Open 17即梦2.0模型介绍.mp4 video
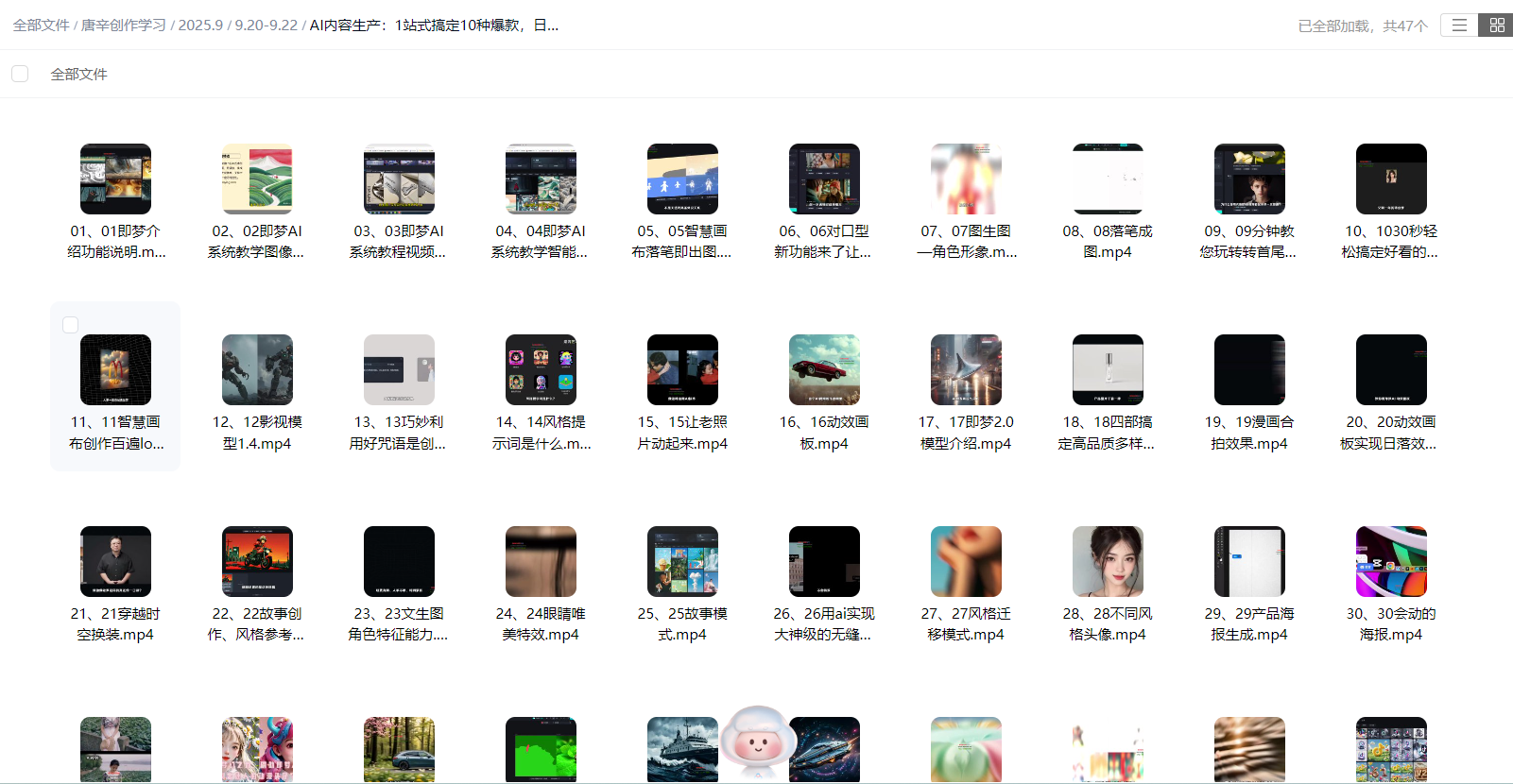1513x784 pixels. coord(966,370)
